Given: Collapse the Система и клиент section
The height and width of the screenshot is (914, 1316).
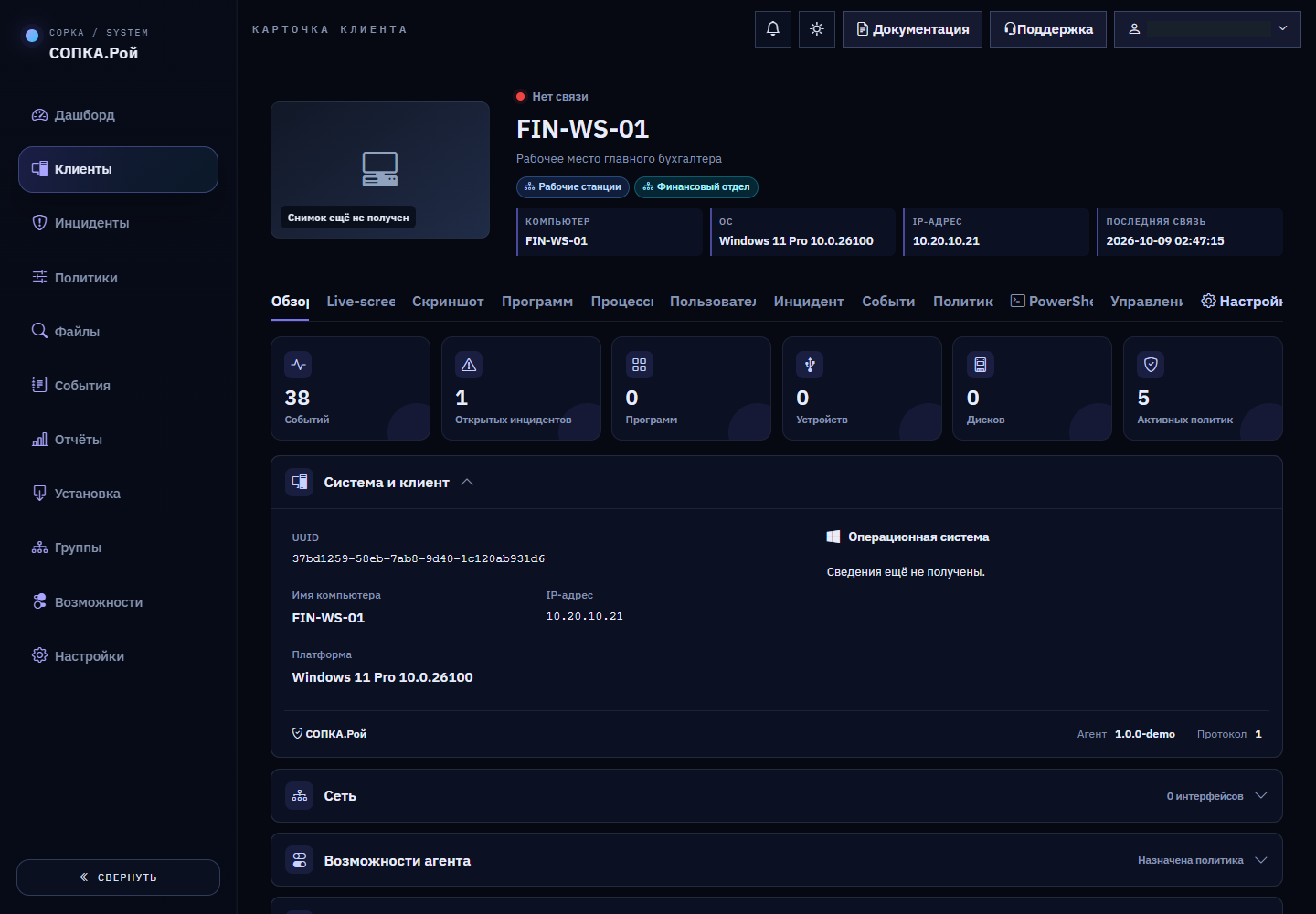Looking at the screenshot, I should (x=467, y=483).
